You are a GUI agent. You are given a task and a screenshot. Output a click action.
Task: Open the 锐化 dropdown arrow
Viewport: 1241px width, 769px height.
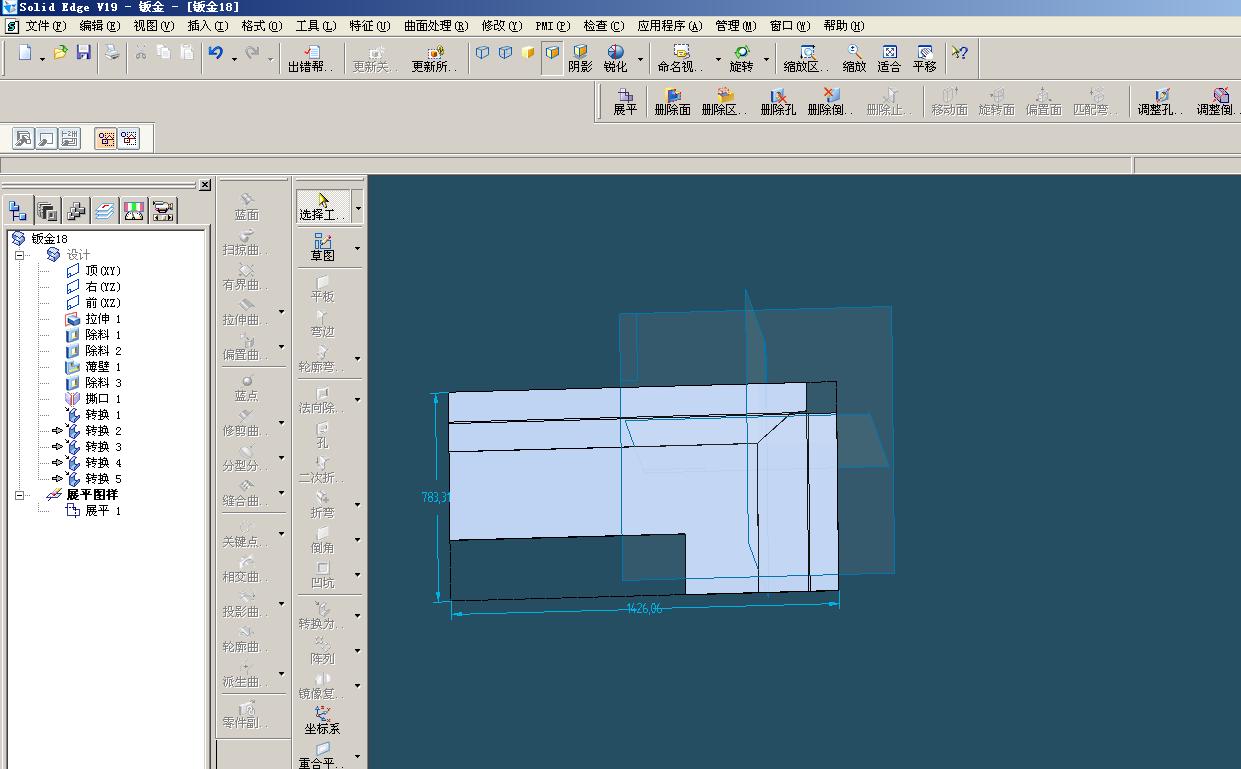[640, 59]
